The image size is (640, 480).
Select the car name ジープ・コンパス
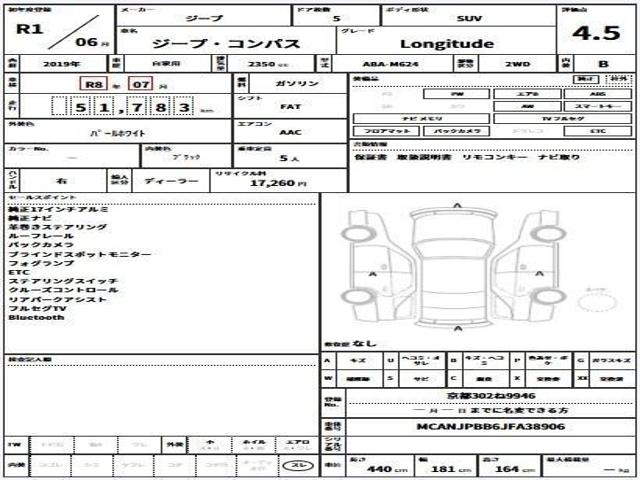[x=226, y=43]
